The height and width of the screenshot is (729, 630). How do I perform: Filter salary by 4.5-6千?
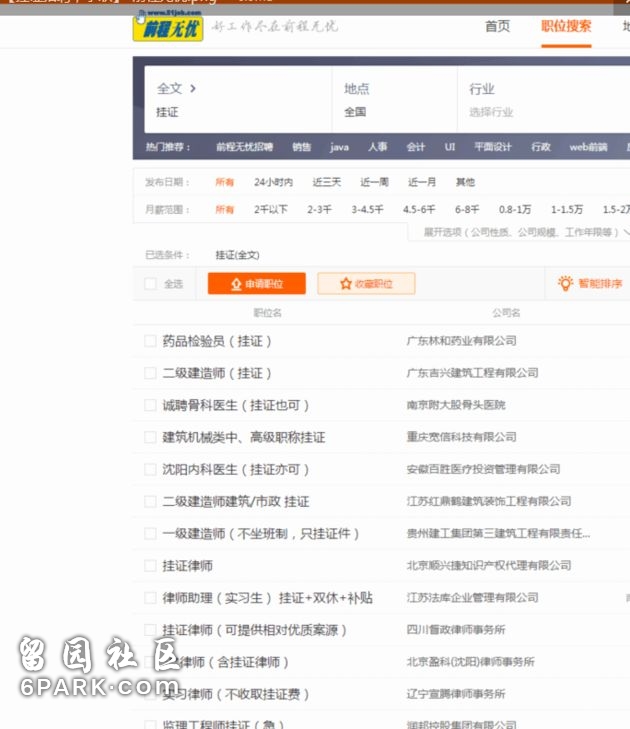(419, 210)
